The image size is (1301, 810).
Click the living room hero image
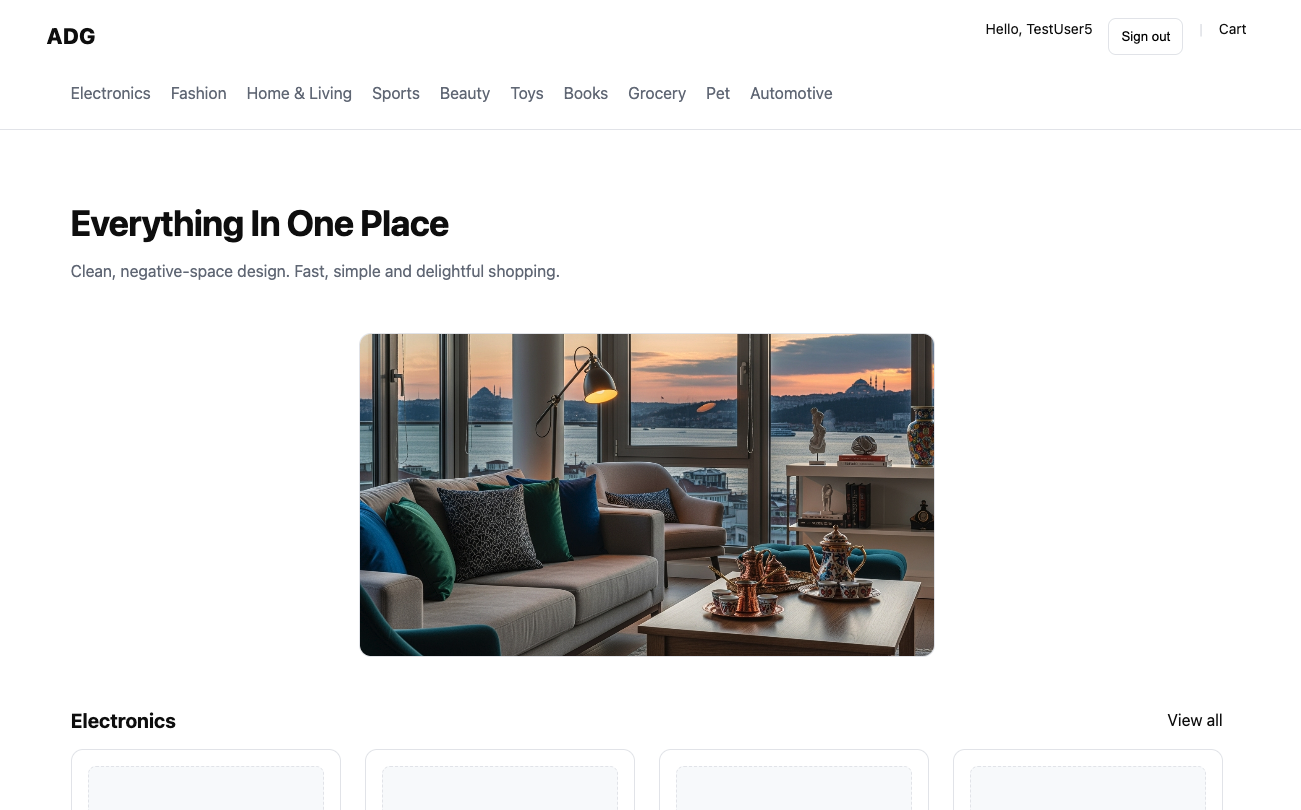(647, 495)
